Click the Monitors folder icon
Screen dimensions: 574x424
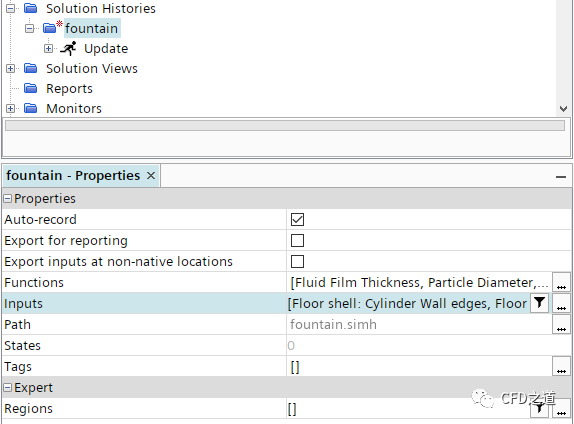click(x=30, y=108)
